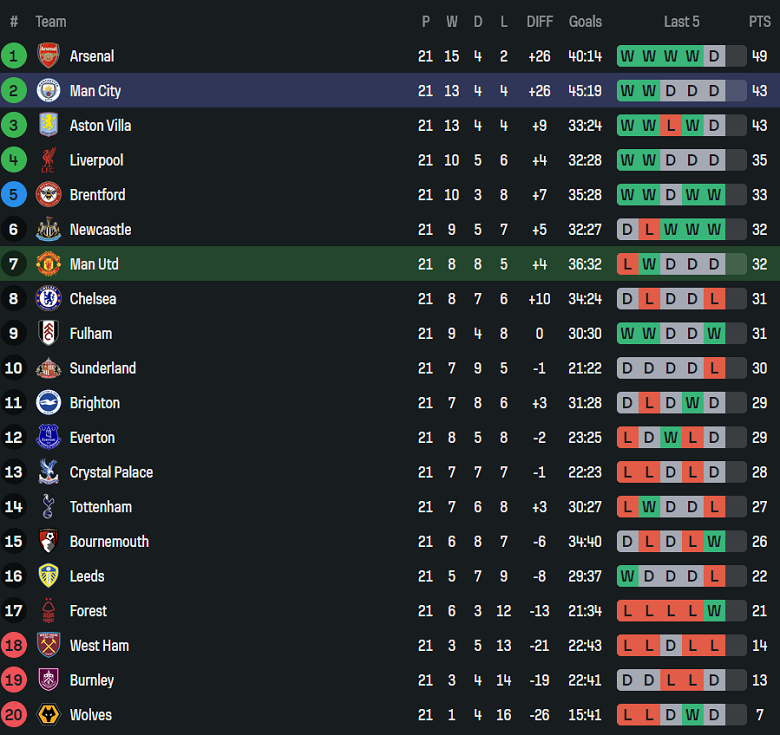The height and width of the screenshot is (735, 780).
Task: Open the Sunderland team page
Action: point(102,368)
